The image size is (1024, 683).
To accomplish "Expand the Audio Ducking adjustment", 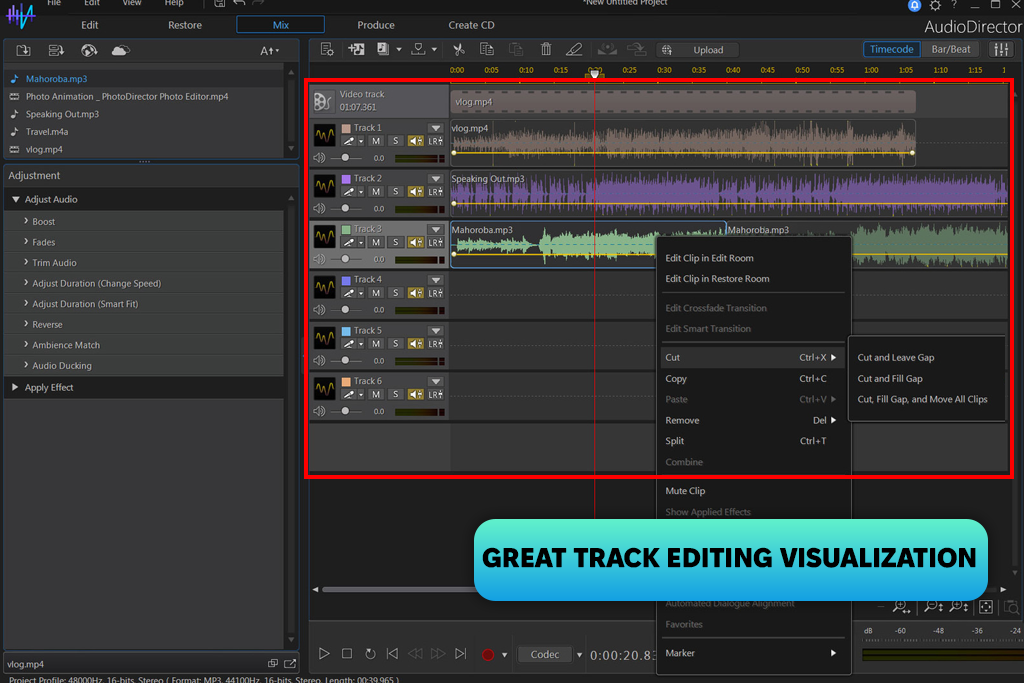I will click(x=26, y=365).
